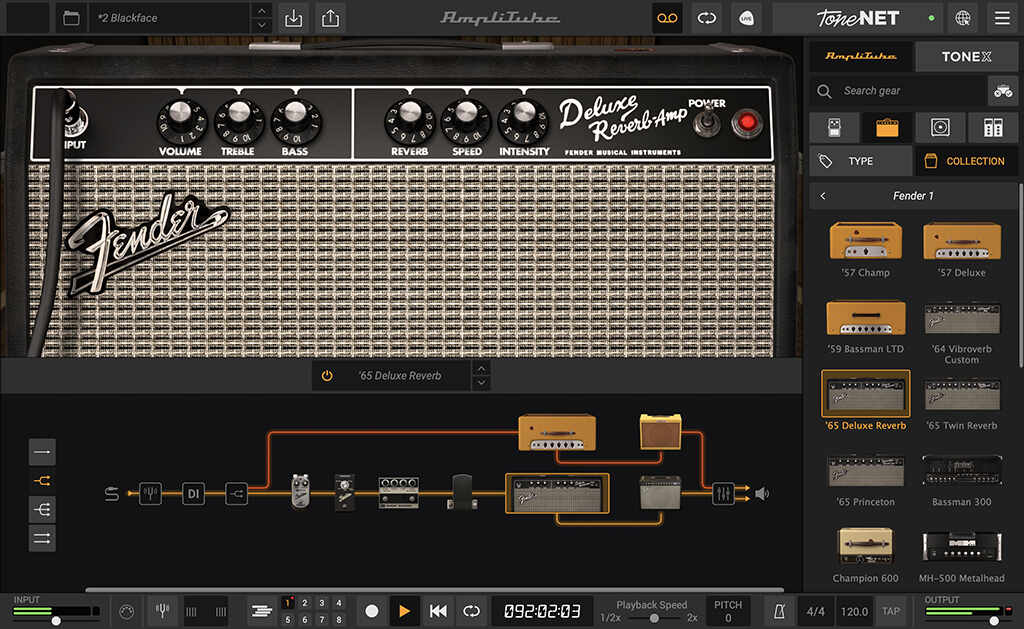Flip the amp's POWER switch
Screen dimensions: 1024x629
pos(705,122)
